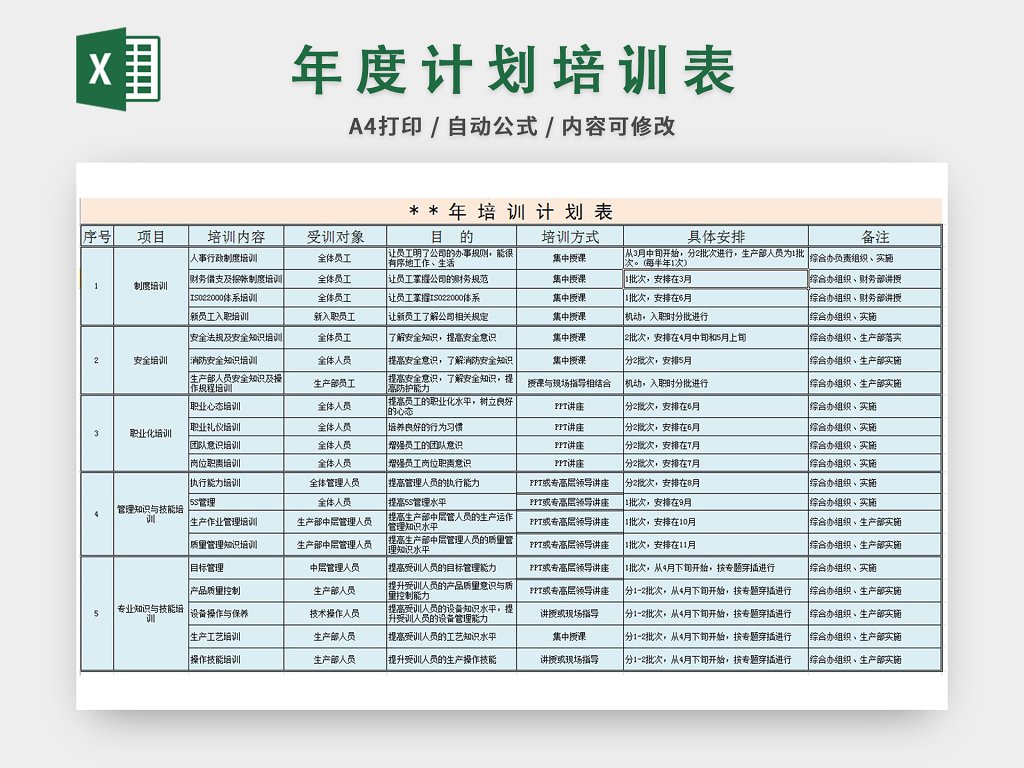Select the 消防安全知识培训 cell
This screenshot has height=768, width=1024.
236,360
